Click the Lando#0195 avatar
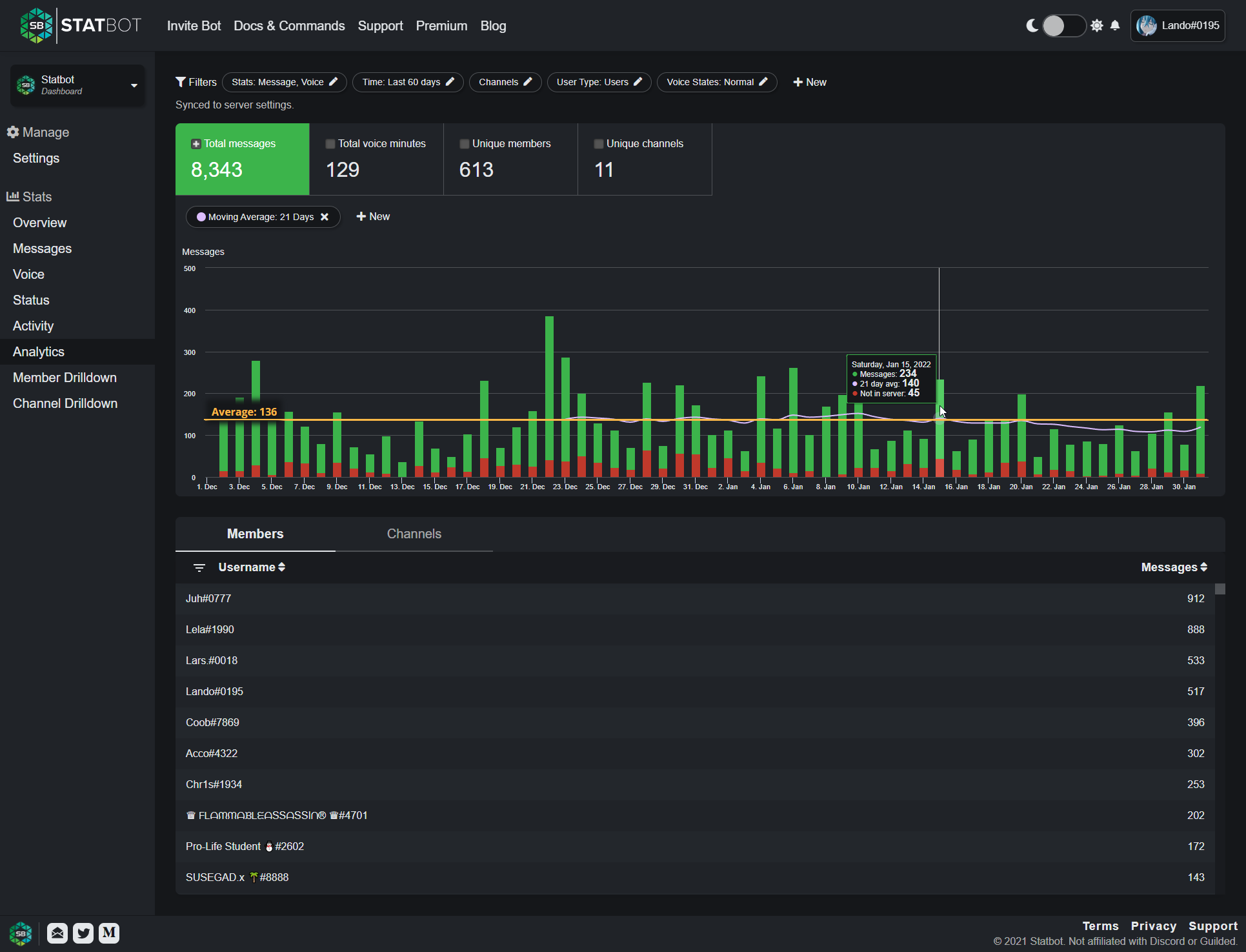1246x952 pixels. click(1147, 26)
